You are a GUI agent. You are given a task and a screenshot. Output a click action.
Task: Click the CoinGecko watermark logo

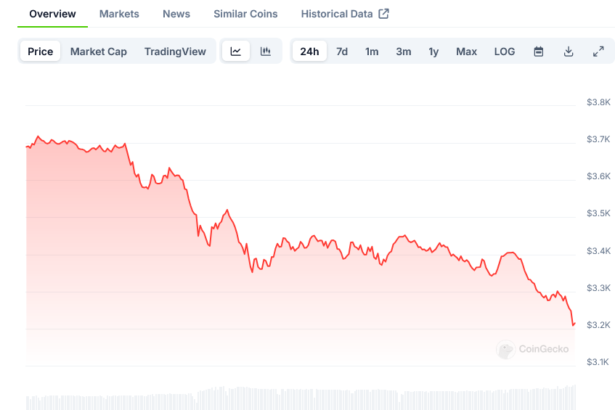(x=534, y=349)
